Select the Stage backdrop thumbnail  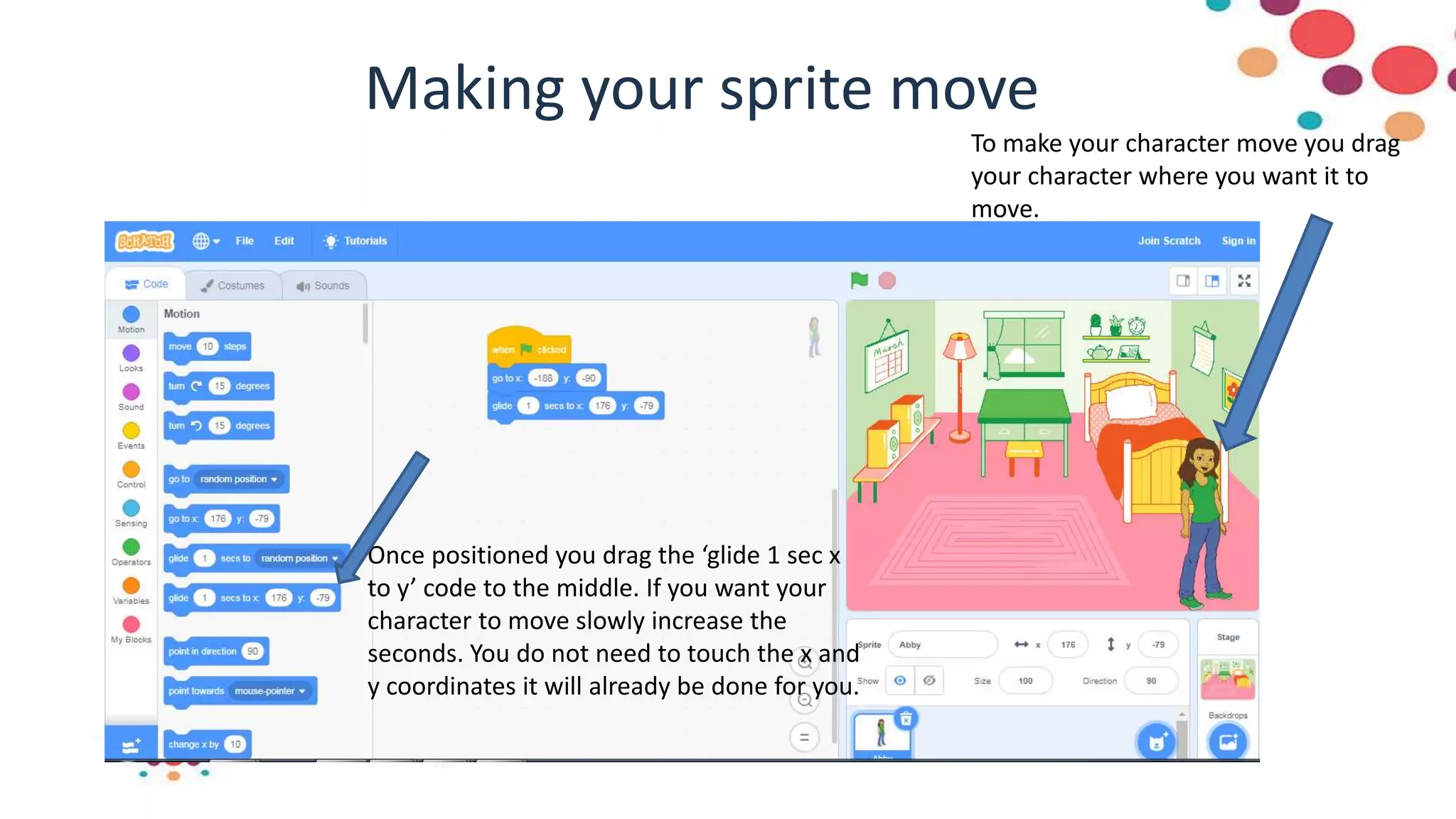[1228, 680]
